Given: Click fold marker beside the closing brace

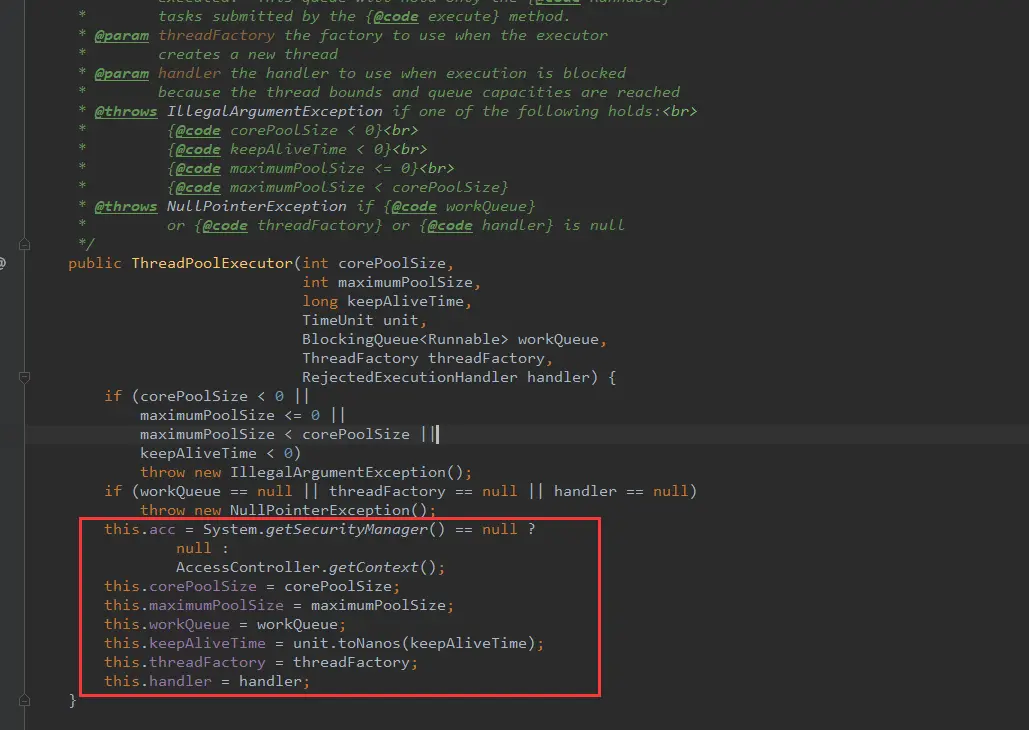Looking at the screenshot, I should point(24,700).
